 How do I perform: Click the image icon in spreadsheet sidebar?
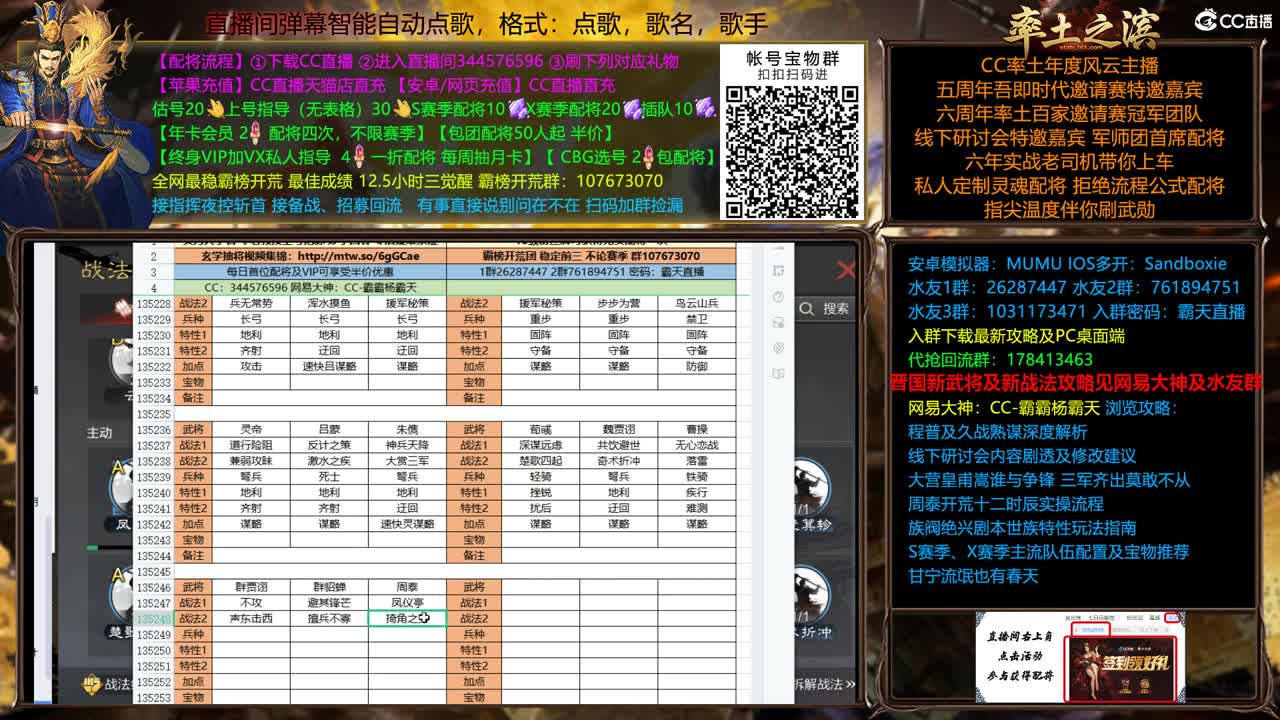[778, 322]
